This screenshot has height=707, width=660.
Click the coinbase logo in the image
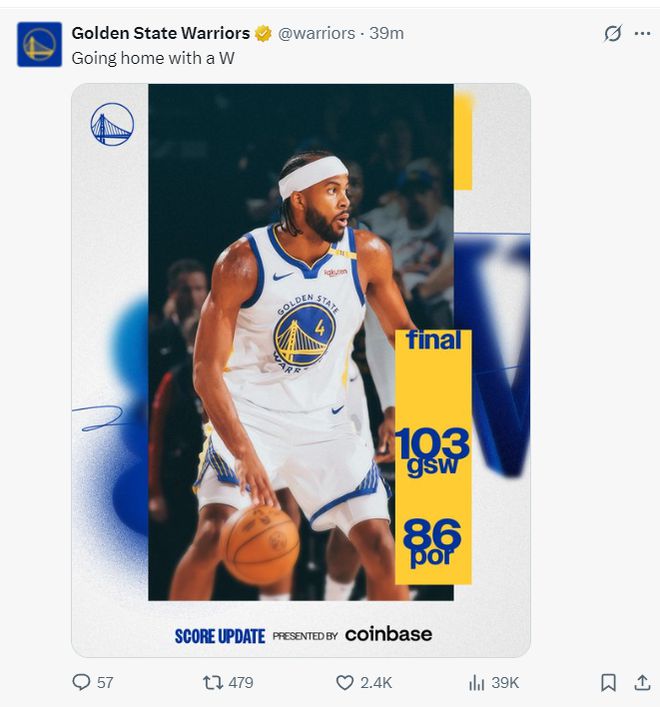tap(389, 634)
